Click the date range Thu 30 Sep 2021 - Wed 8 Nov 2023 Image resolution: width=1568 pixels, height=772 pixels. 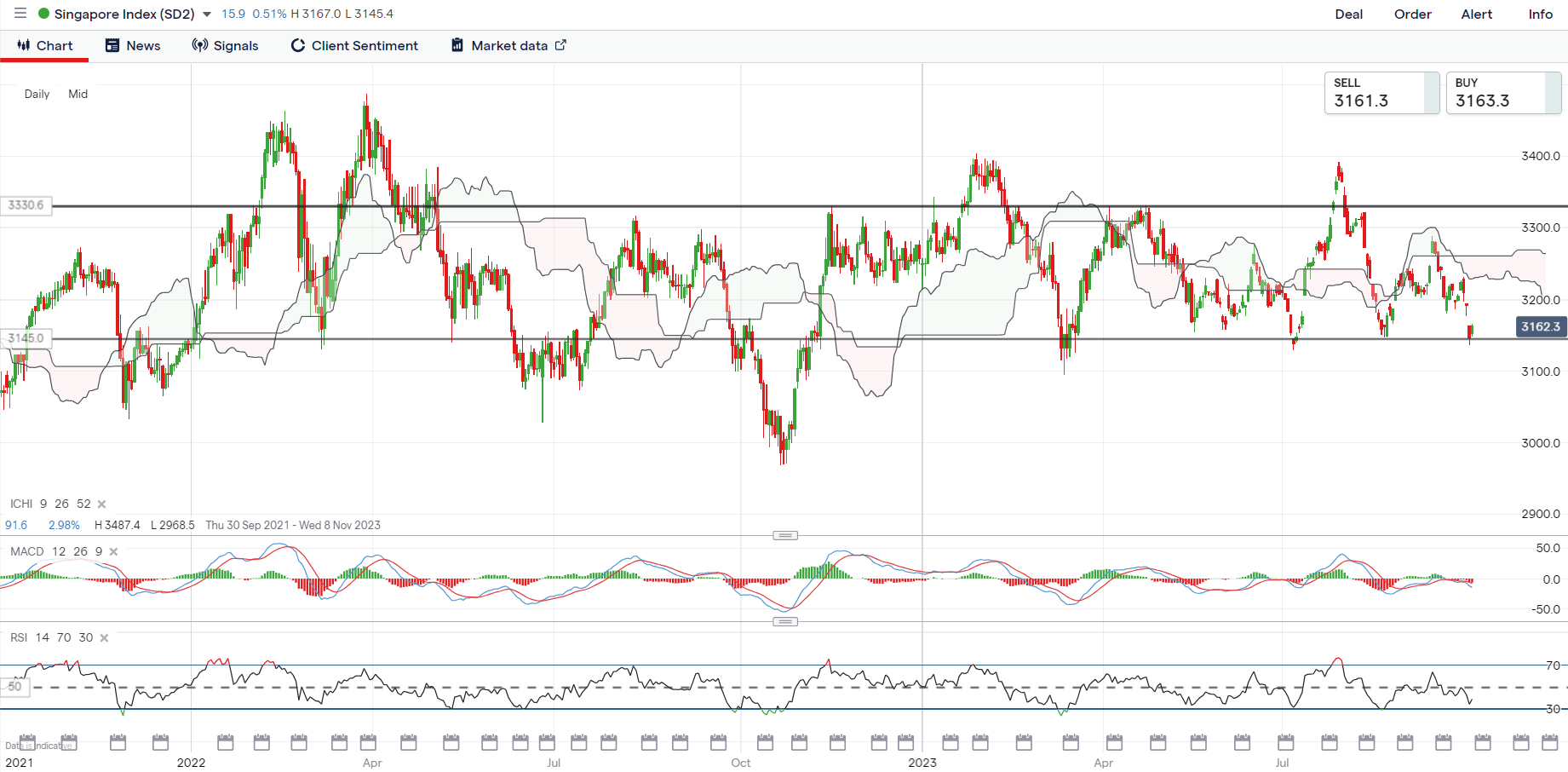coord(293,525)
